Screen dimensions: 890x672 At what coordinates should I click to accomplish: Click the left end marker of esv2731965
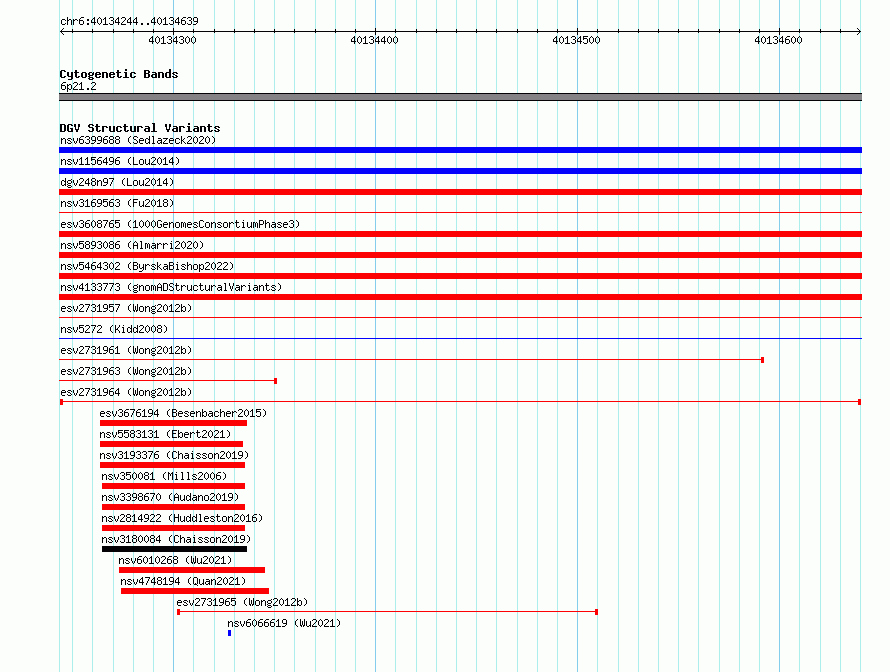178,612
